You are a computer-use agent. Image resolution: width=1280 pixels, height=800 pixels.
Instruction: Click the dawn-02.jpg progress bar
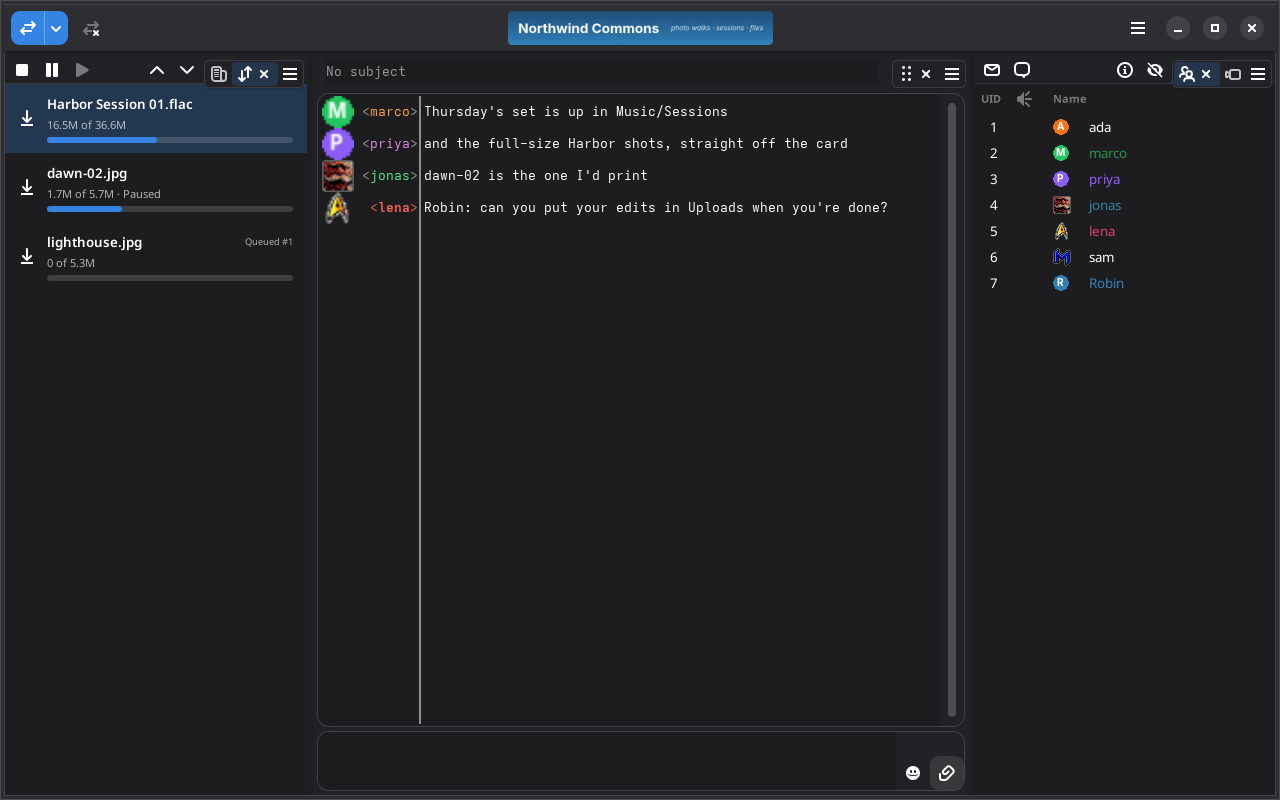tap(170, 209)
